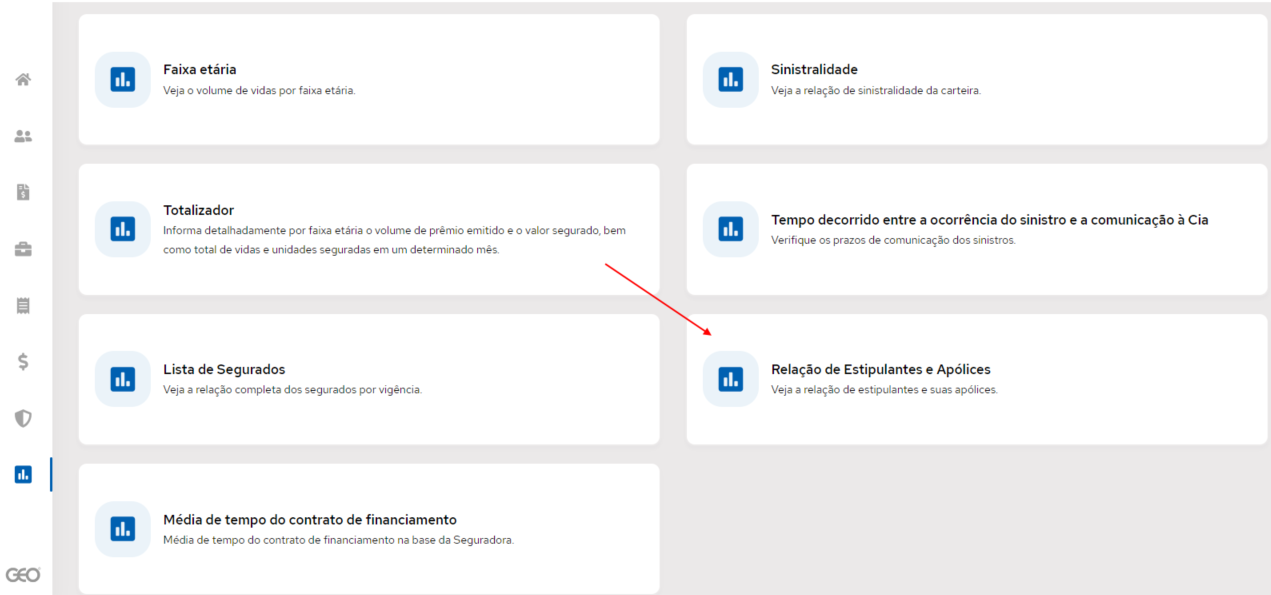Open the Lista de Segurados title
The image size is (1271, 595).
(x=224, y=370)
